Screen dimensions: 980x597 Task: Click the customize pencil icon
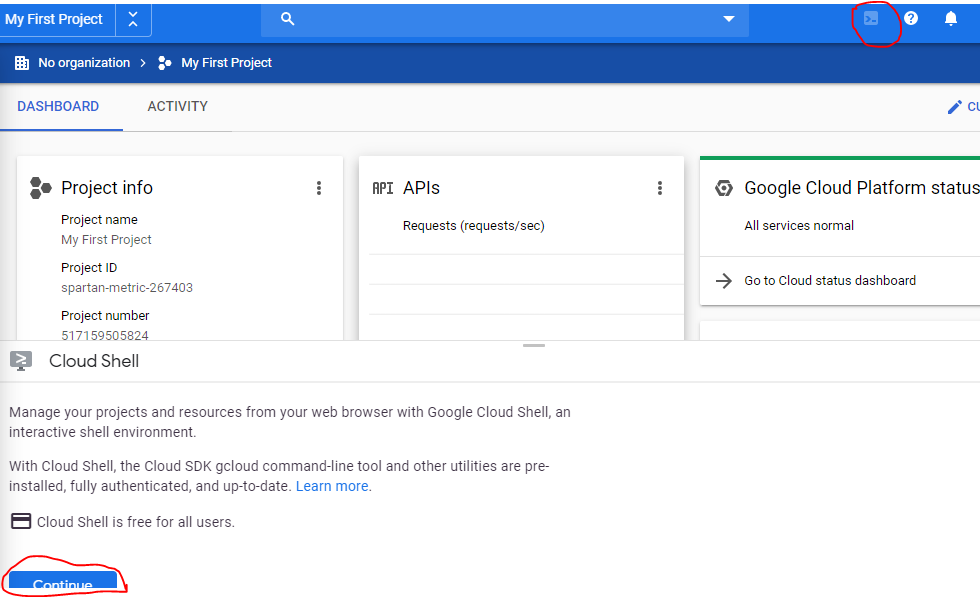point(954,107)
